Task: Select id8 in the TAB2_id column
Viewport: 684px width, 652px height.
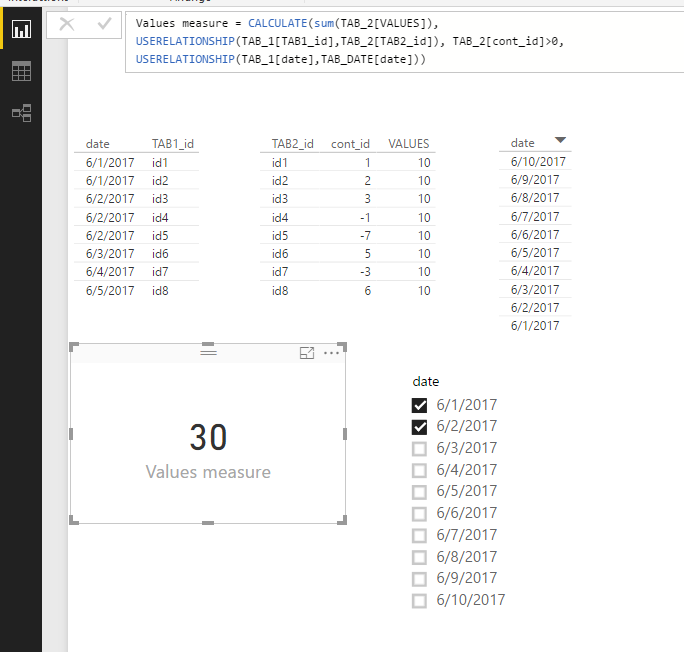Action: click(280, 290)
